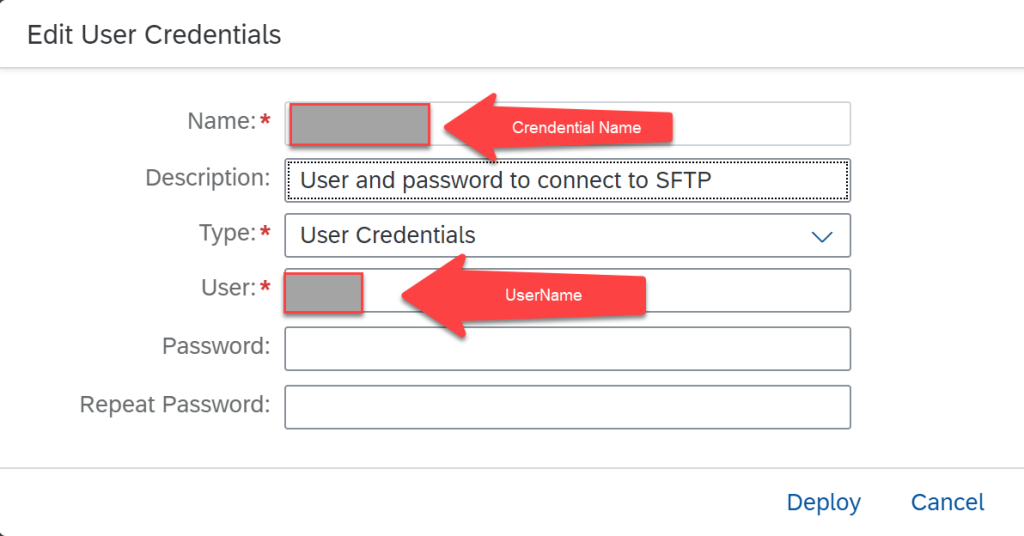Click the gray redacted box in User field
The width and height of the screenshot is (1024, 536).
pyautogui.click(x=323, y=294)
